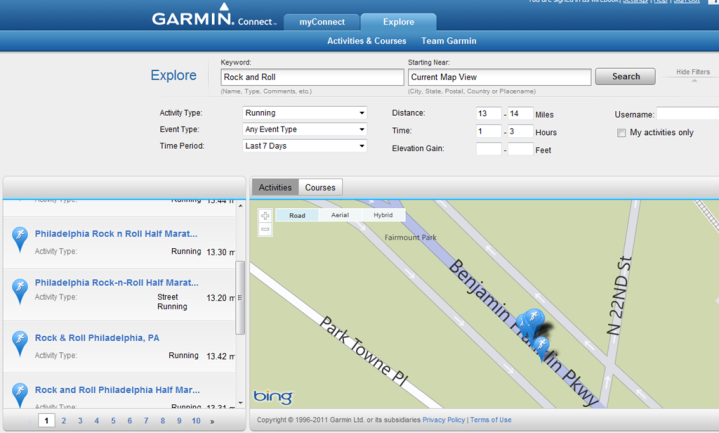Viewport: 719px width, 433px height.
Task: Click the minimum Distance field
Action: coord(489,113)
